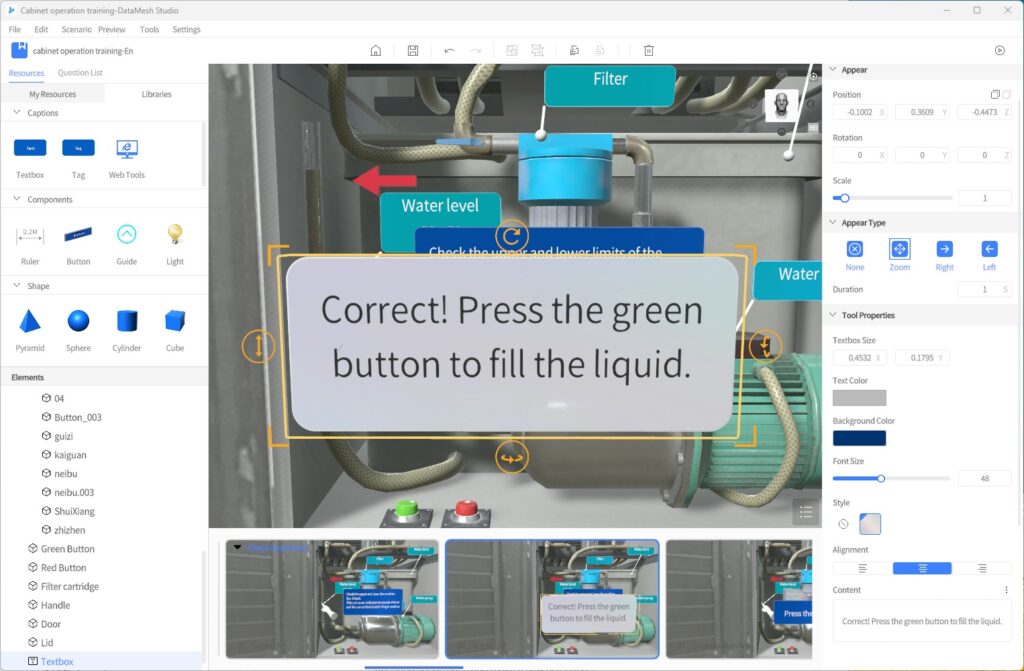Delete the selected element with the trash icon
The height and width of the screenshot is (671, 1024).
click(x=648, y=50)
